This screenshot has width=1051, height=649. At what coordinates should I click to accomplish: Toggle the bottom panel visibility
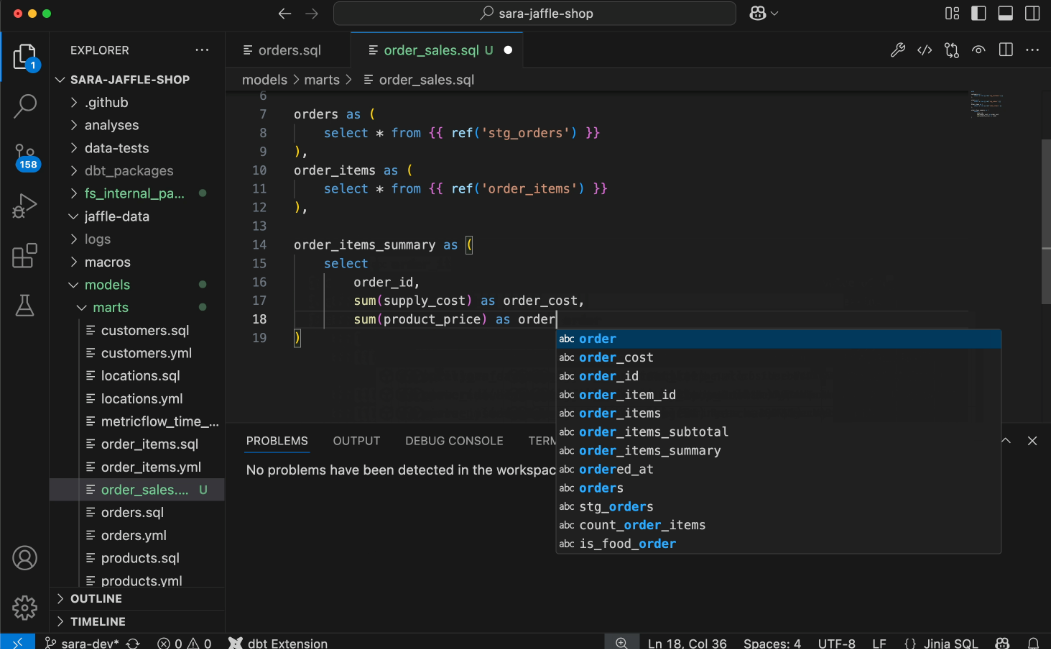click(x=1005, y=13)
